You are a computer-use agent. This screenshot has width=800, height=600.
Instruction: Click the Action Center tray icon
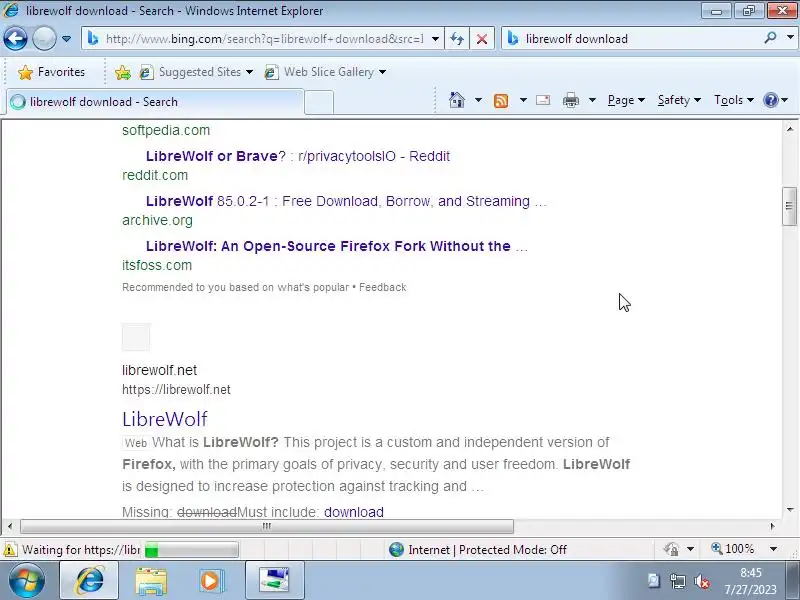pyautogui.click(x=654, y=581)
